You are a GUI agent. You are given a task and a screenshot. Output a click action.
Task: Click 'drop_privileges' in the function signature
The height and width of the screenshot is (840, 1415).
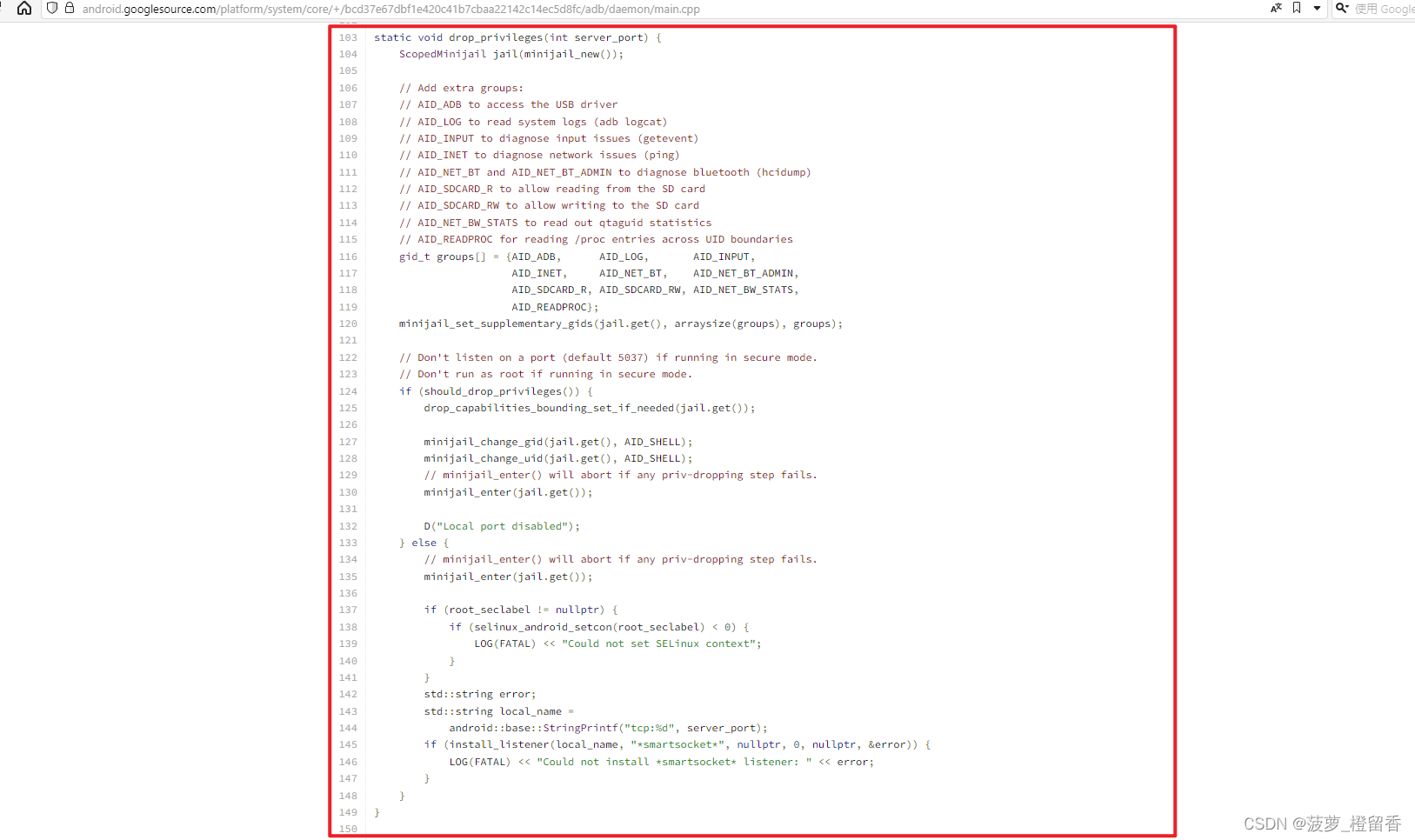pyautogui.click(x=496, y=37)
